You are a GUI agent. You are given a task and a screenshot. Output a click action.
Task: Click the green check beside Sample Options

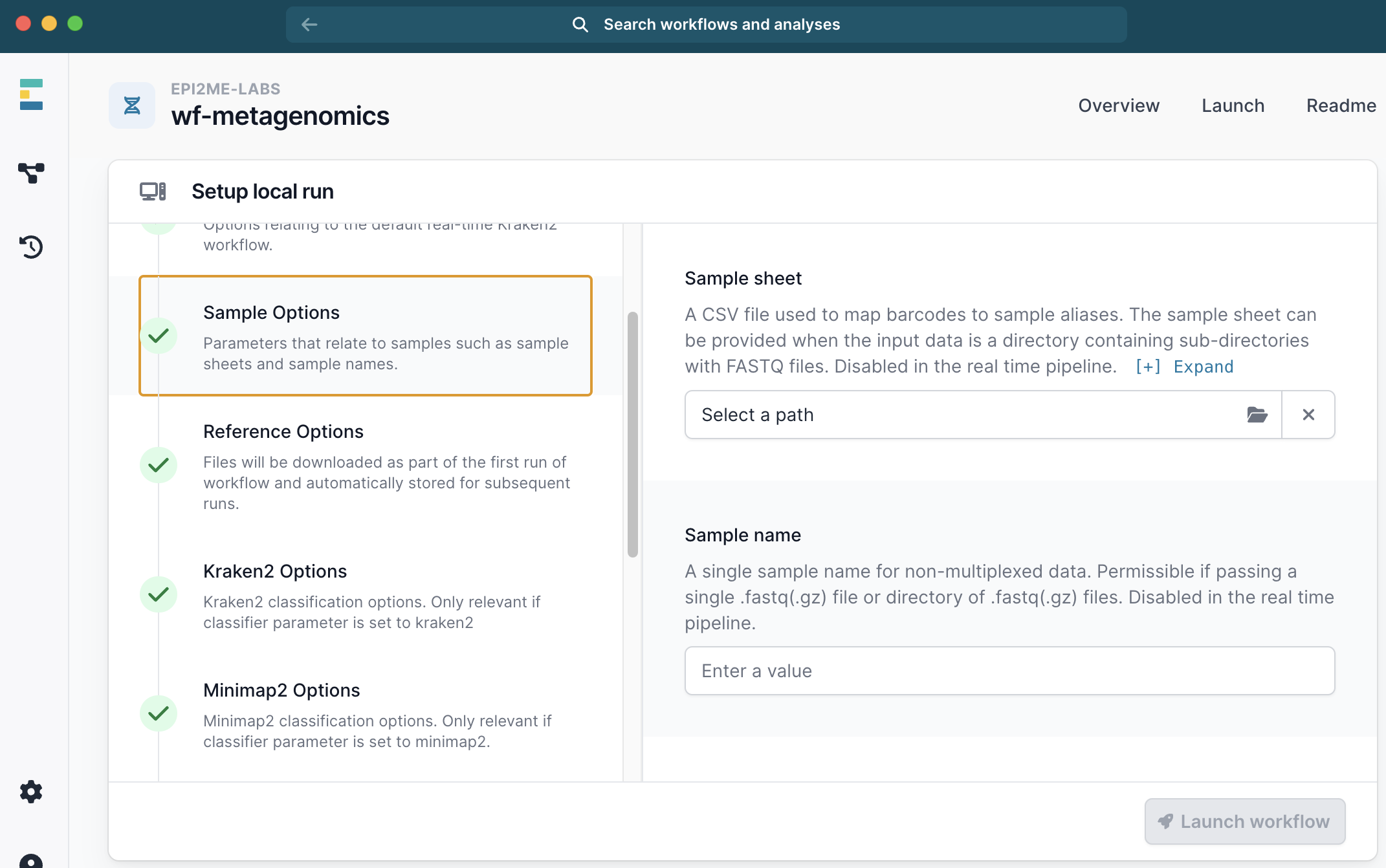[159, 336]
